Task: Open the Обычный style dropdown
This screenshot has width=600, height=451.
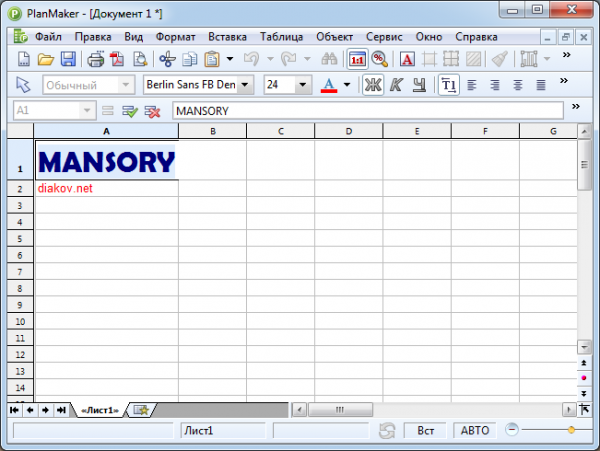Action: coord(126,85)
